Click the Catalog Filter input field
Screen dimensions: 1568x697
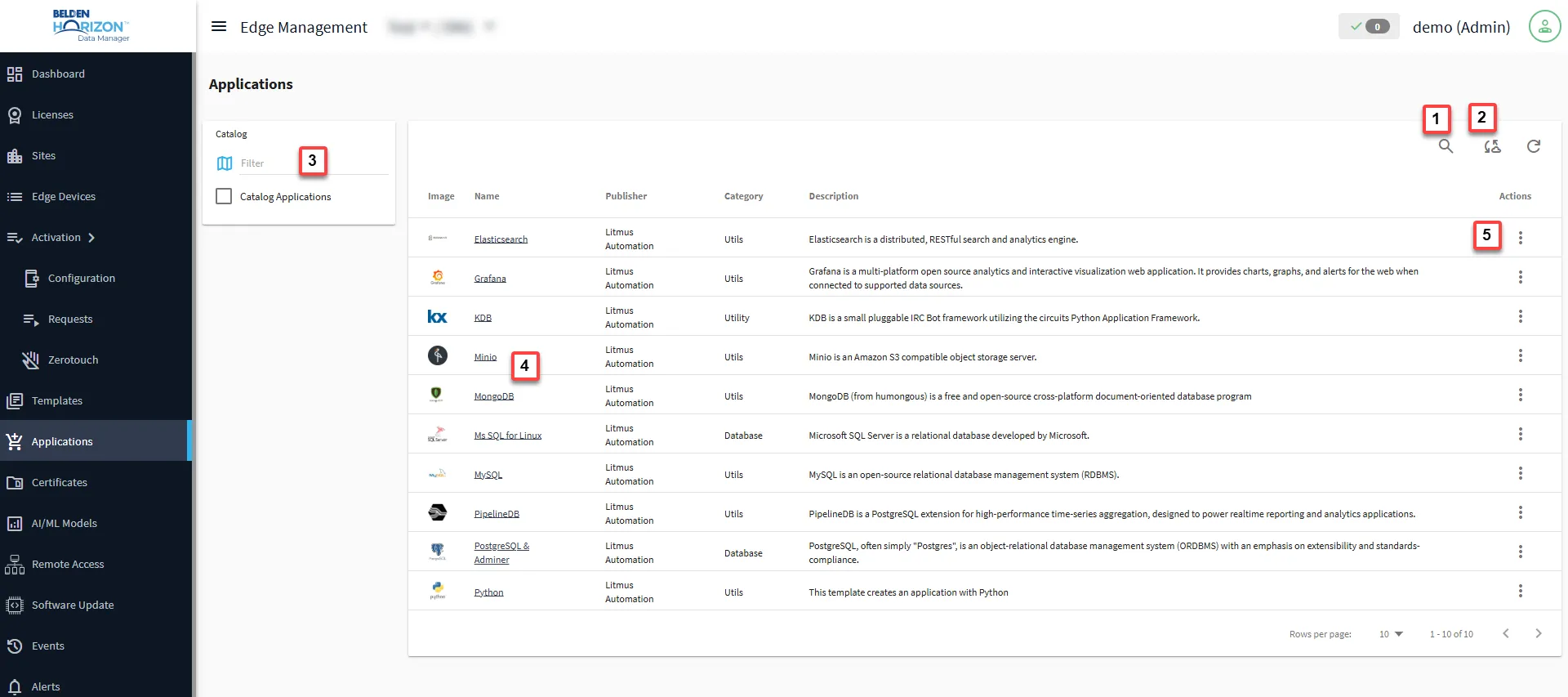(314, 163)
